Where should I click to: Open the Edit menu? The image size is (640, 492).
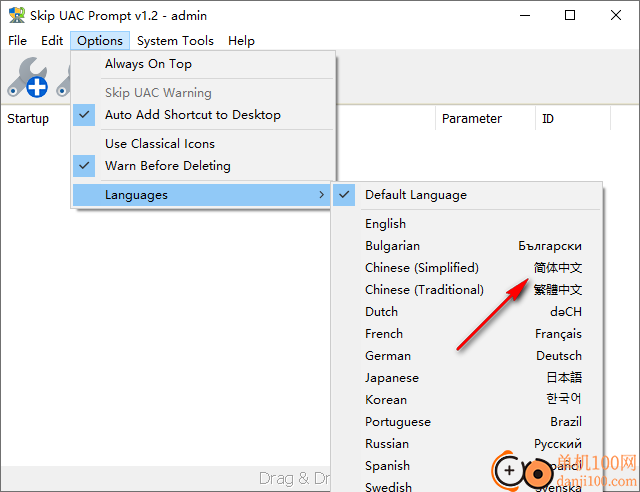click(52, 41)
